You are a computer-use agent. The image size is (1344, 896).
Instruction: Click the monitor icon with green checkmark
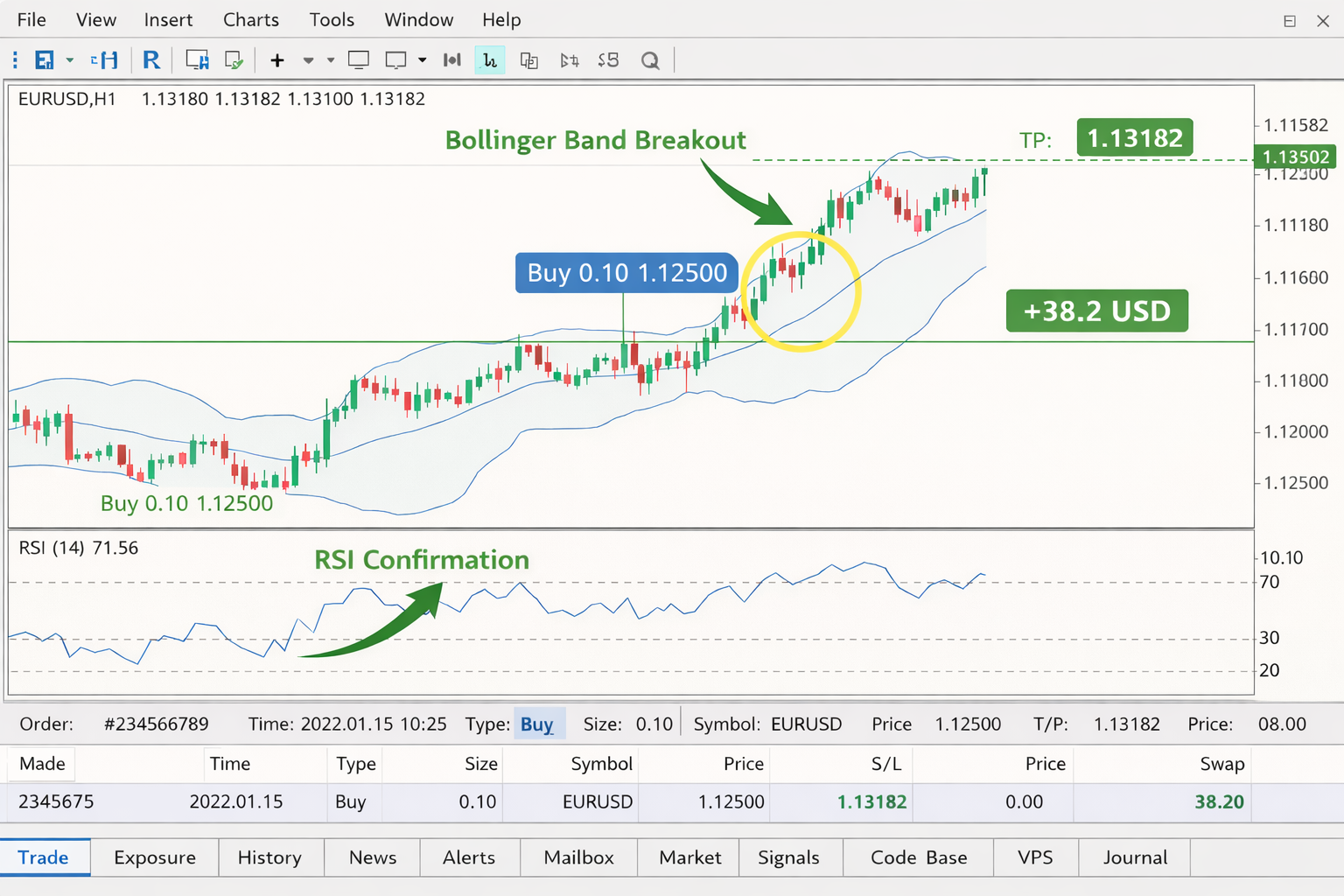pyautogui.click(x=234, y=60)
